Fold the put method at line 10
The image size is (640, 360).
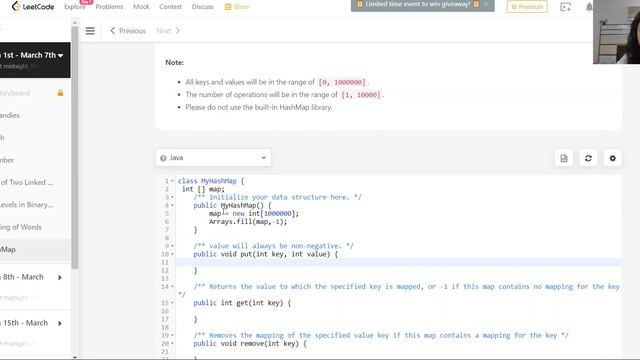coord(172,254)
